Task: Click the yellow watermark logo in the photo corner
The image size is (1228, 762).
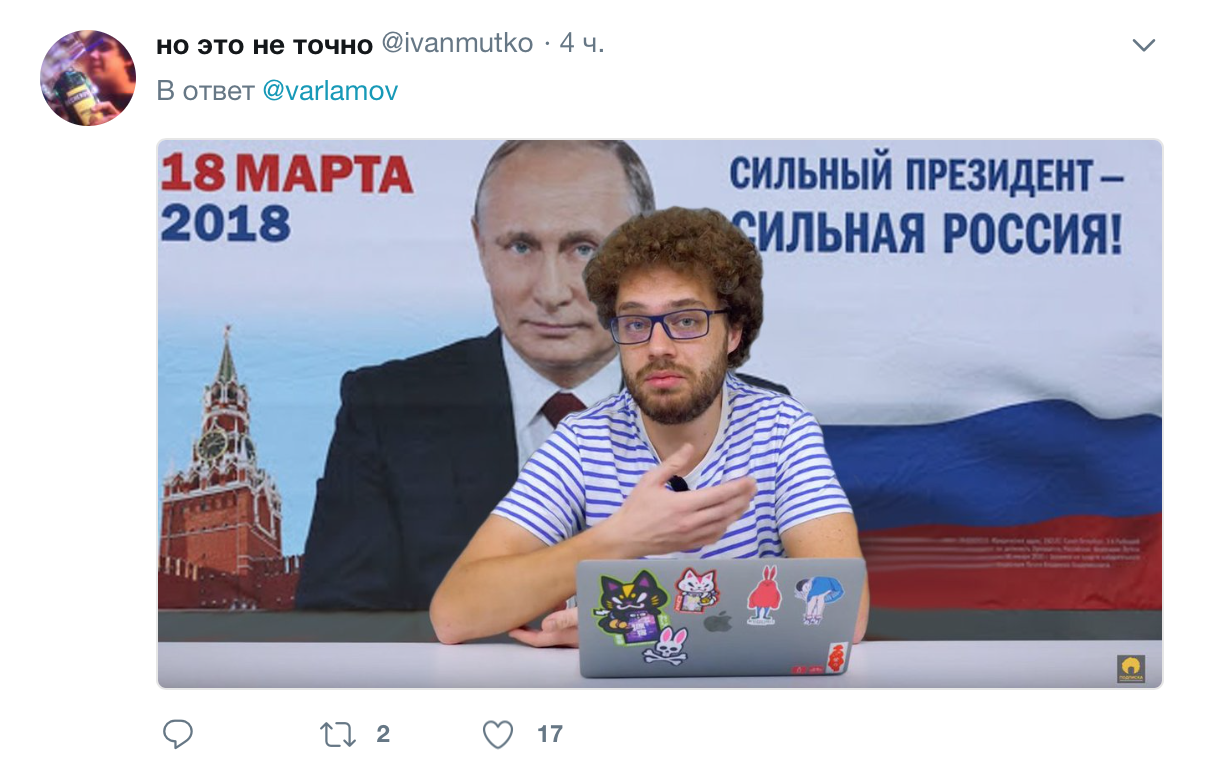Action: coord(1131,668)
